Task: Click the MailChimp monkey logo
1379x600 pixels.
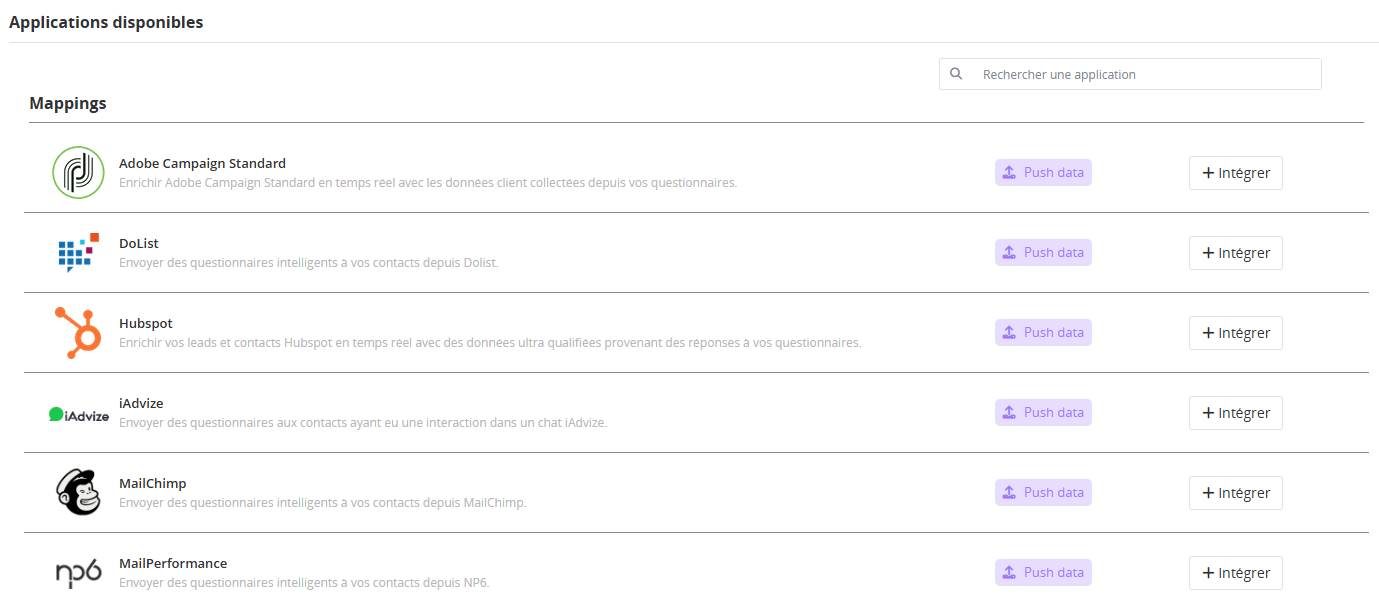Action: [78, 493]
